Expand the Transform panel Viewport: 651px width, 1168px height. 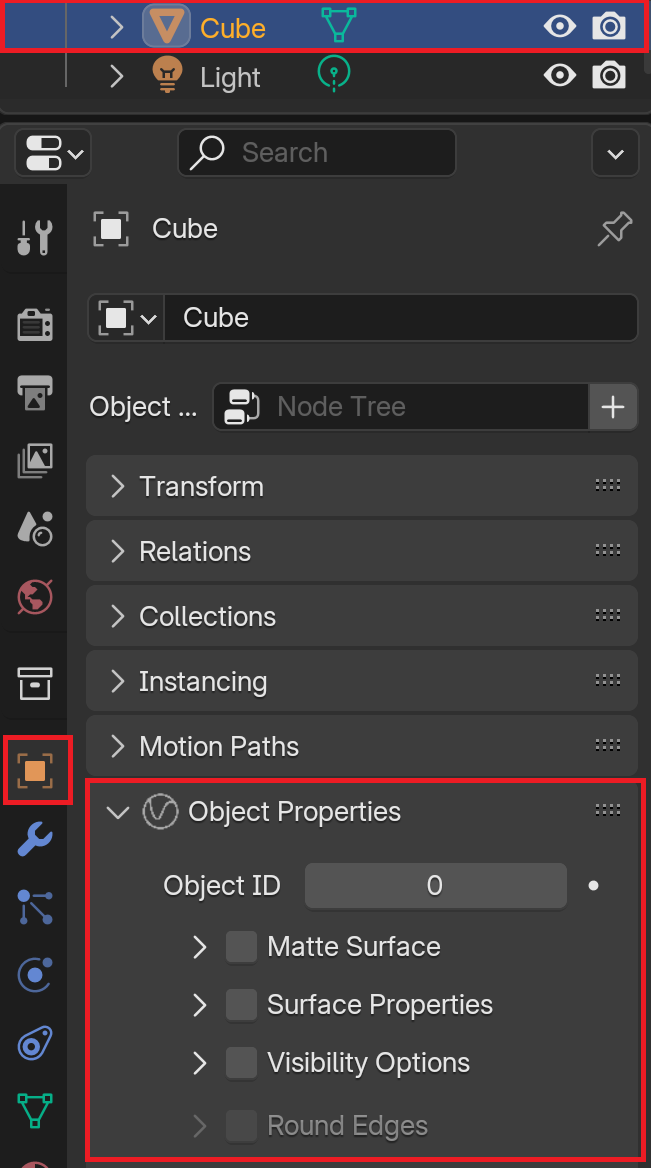(x=361, y=486)
